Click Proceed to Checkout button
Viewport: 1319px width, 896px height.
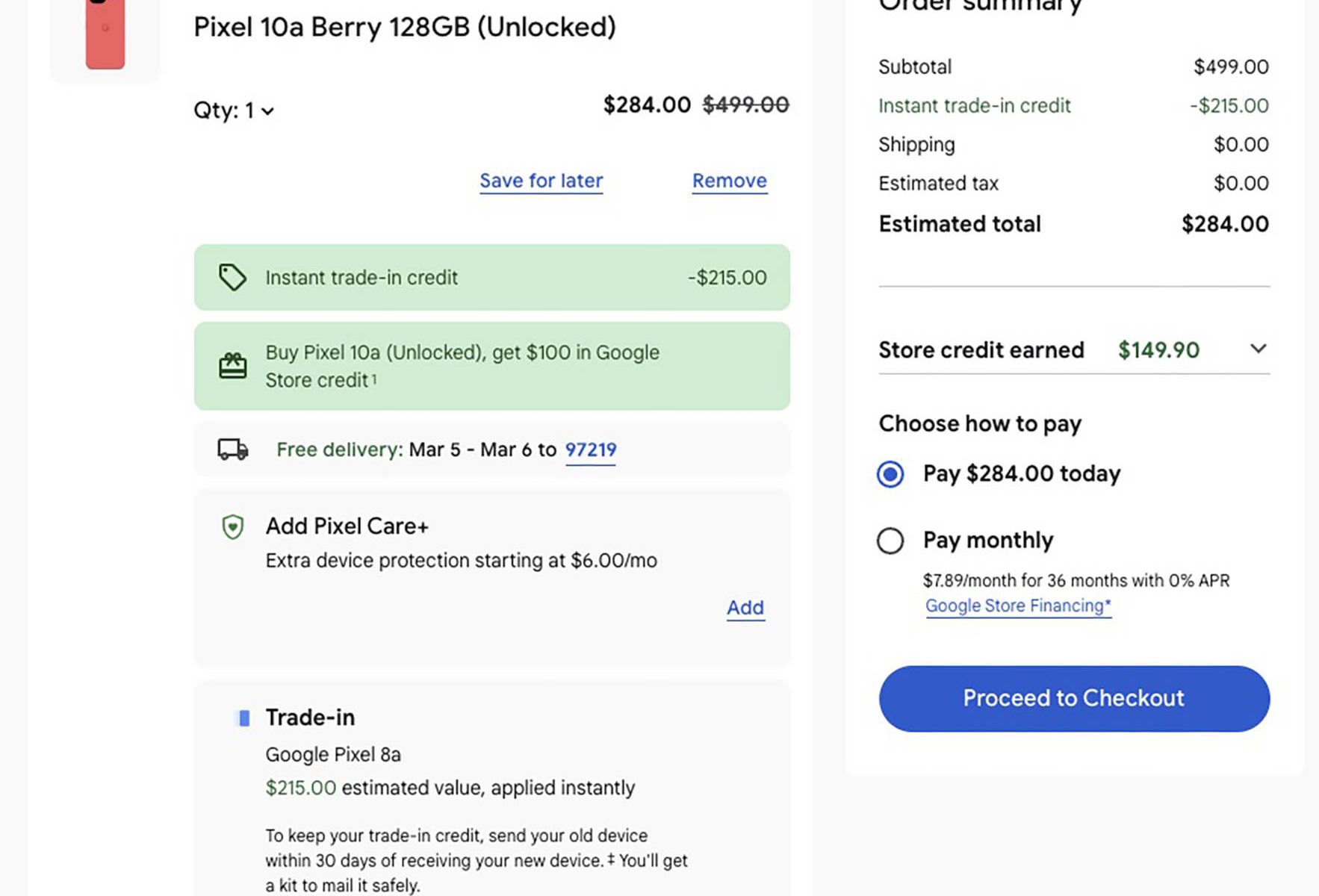coord(1073,698)
